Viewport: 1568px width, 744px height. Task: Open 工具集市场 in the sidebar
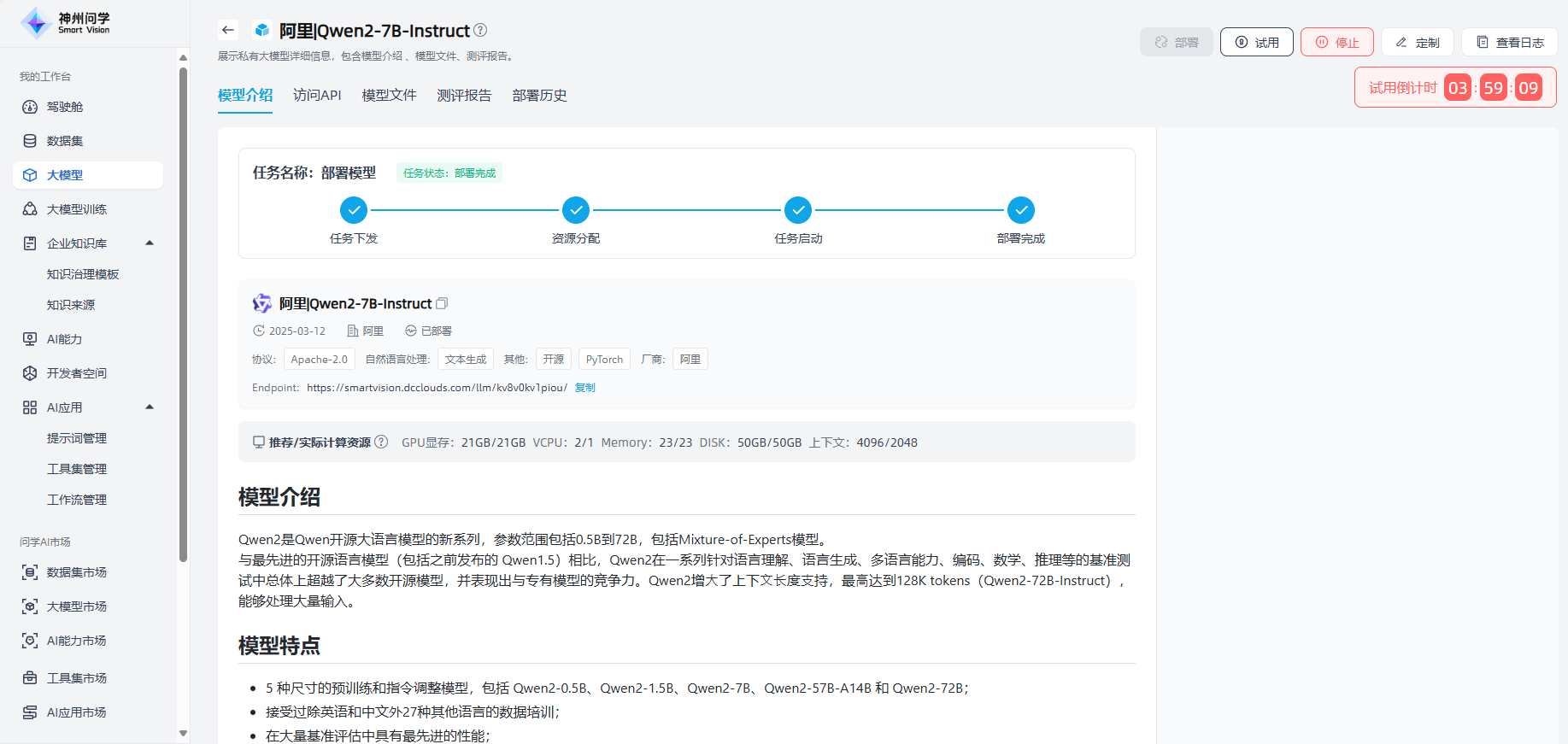point(76,678)
